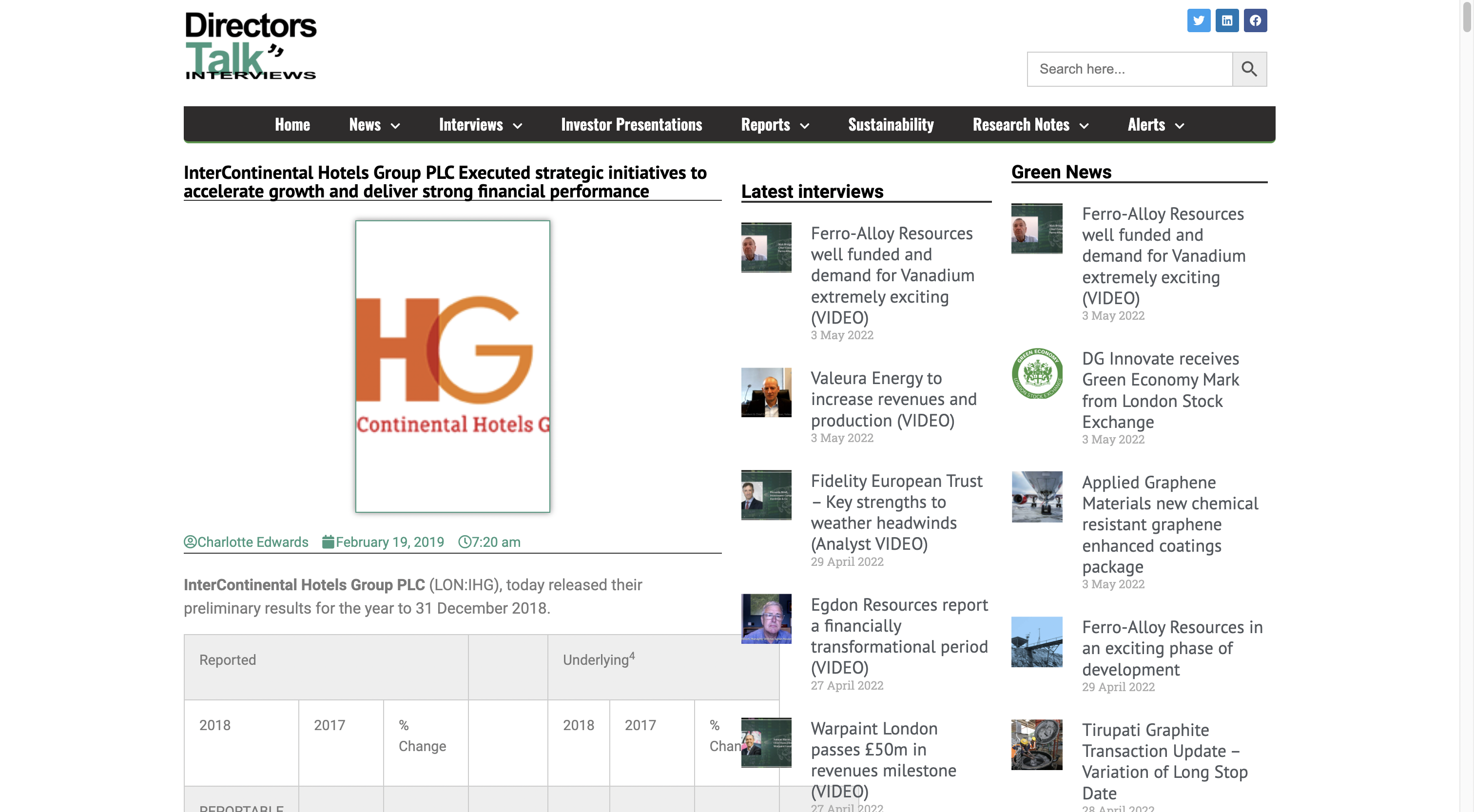Screen dimensions: 1474x812
Task: Click the calendar icon beside February 19, 2019
Action: pyautogui.click(x=328, y=541)
